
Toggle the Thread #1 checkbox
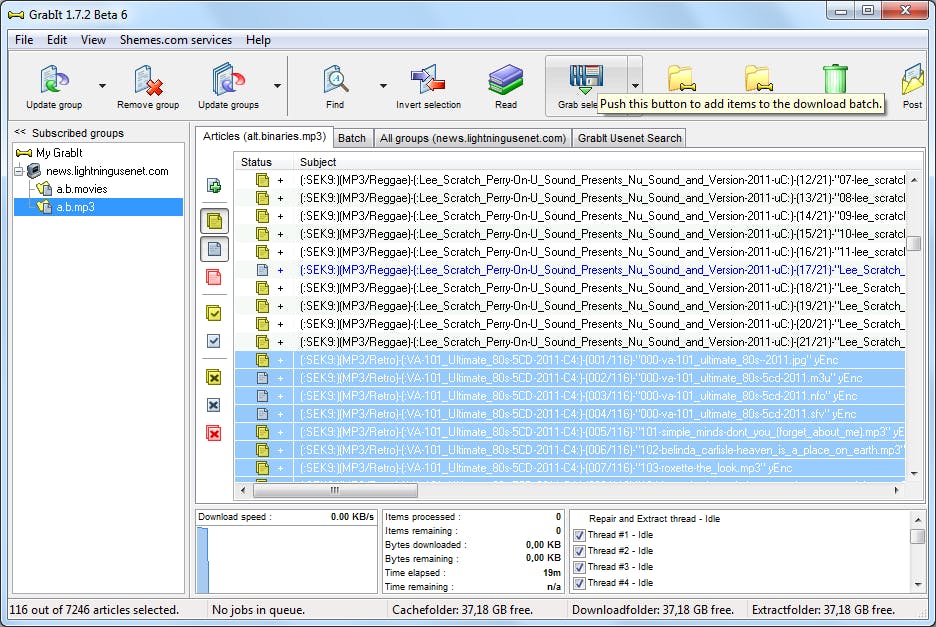pyautogui.click(x=579, y=535)
